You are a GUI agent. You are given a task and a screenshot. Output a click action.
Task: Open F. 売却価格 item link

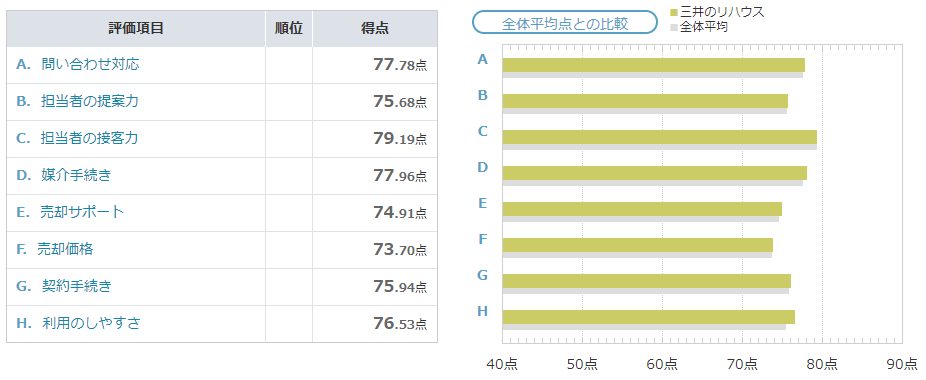point(54,249)
